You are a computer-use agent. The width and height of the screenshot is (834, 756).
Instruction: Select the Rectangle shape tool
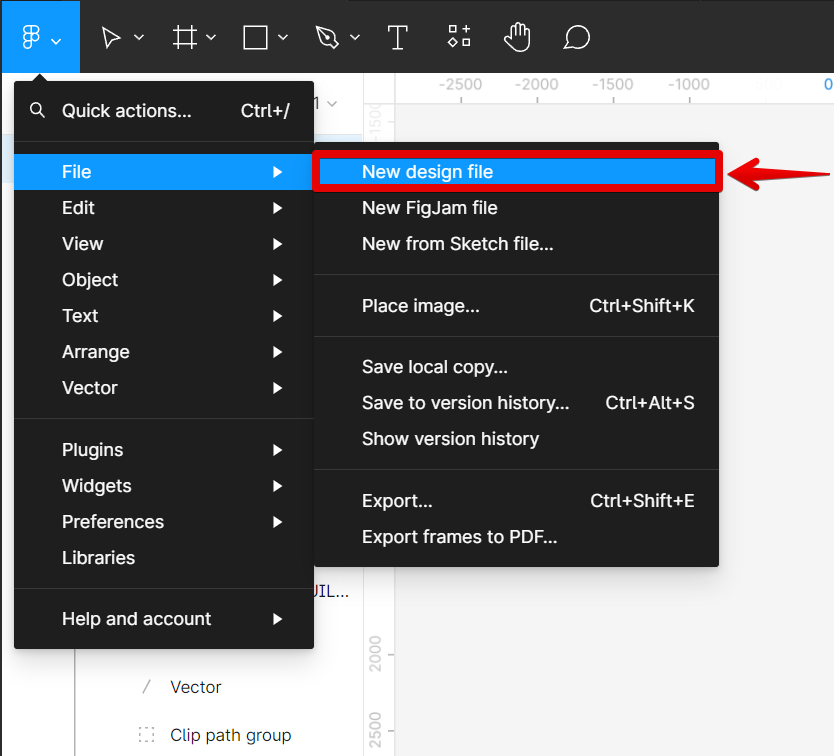pyautogui.click(x=255, y=38)
